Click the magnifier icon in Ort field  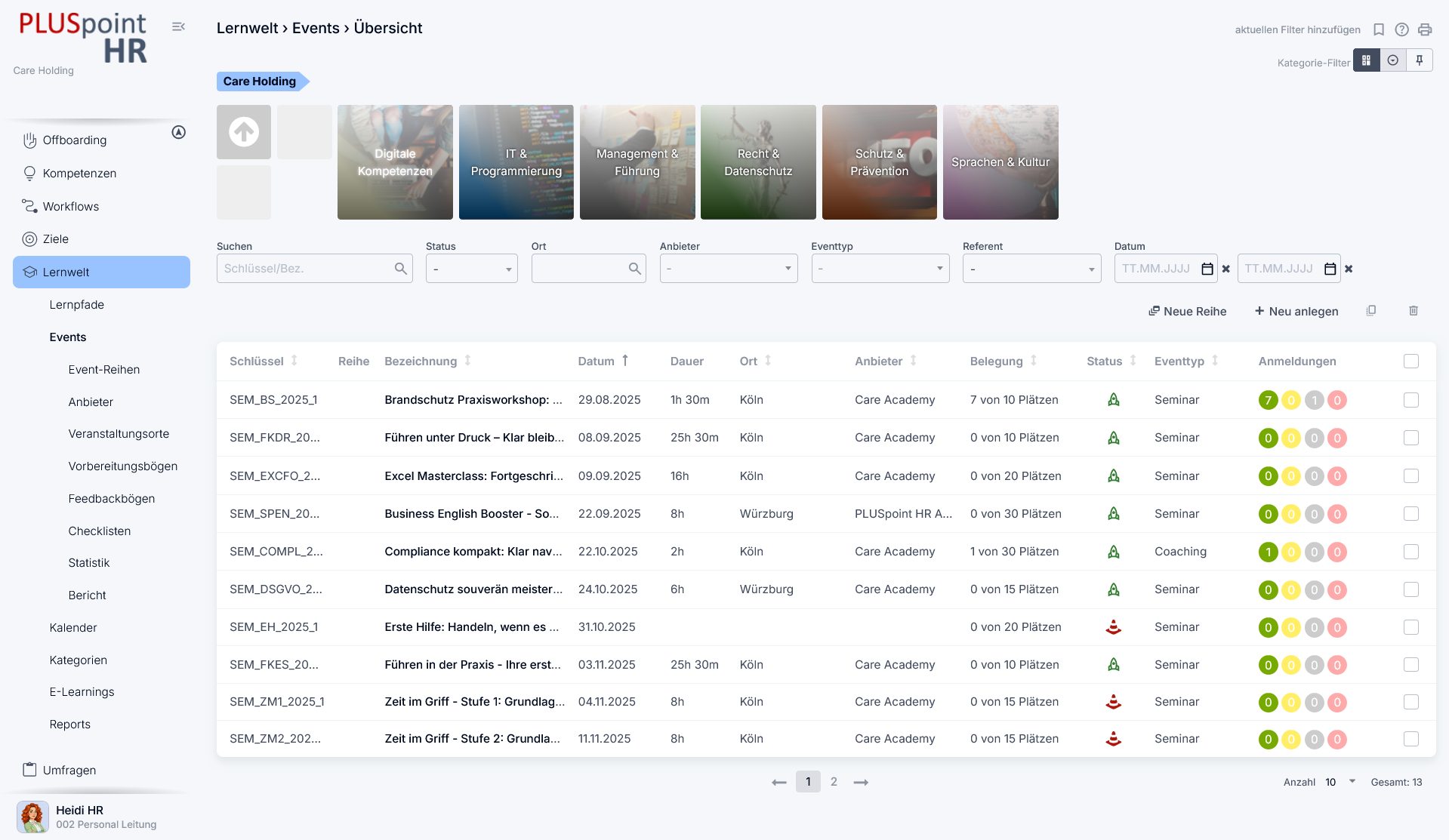(634, 269)
